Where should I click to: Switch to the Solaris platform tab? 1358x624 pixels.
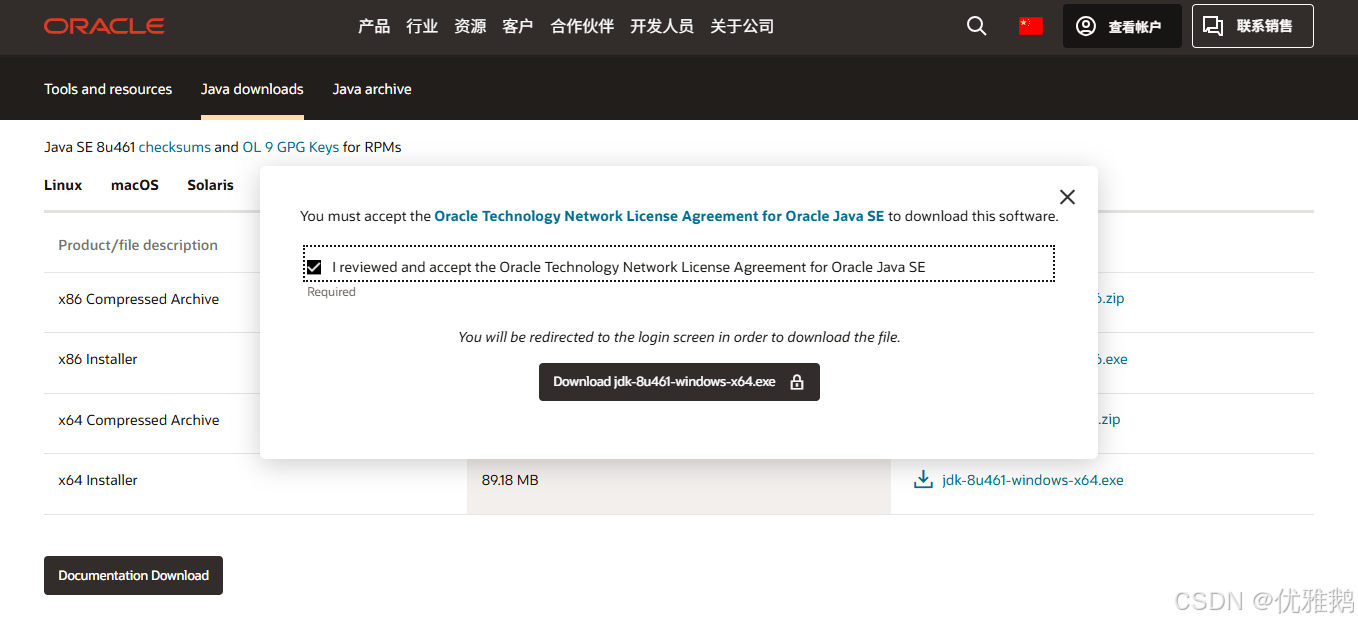coord(210,185)
